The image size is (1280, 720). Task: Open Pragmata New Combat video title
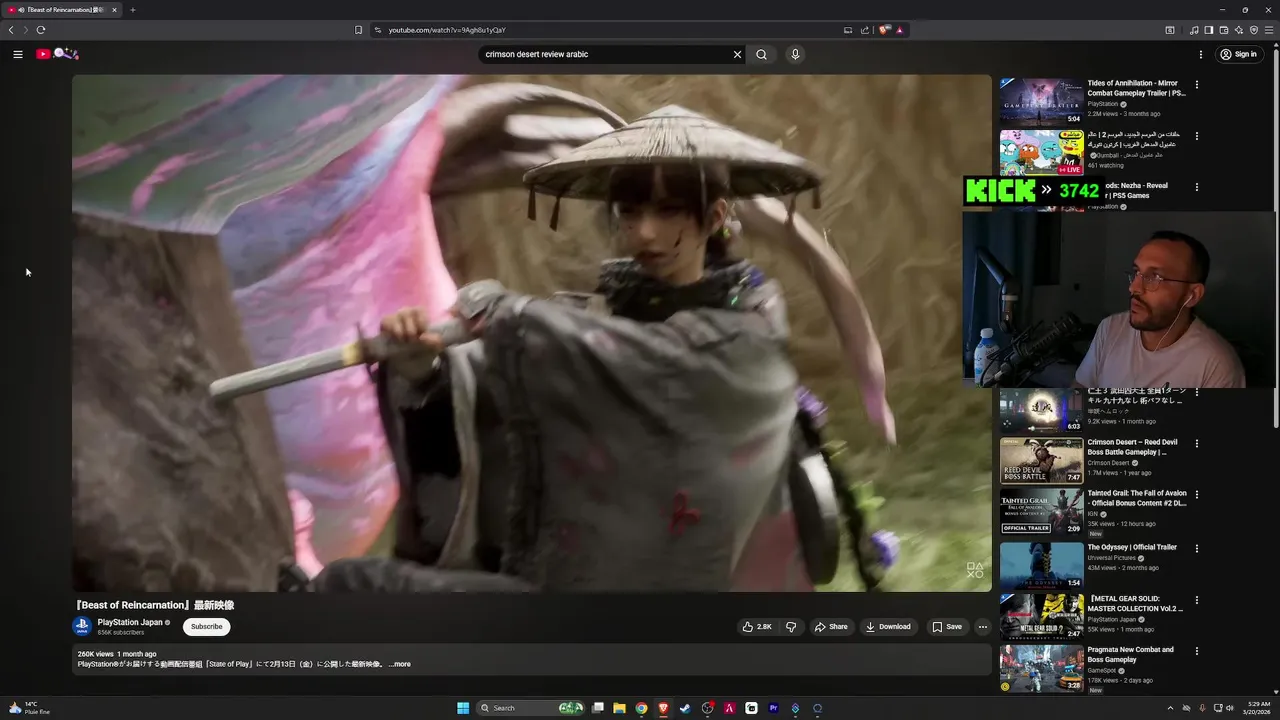(x=1131, y=654)
